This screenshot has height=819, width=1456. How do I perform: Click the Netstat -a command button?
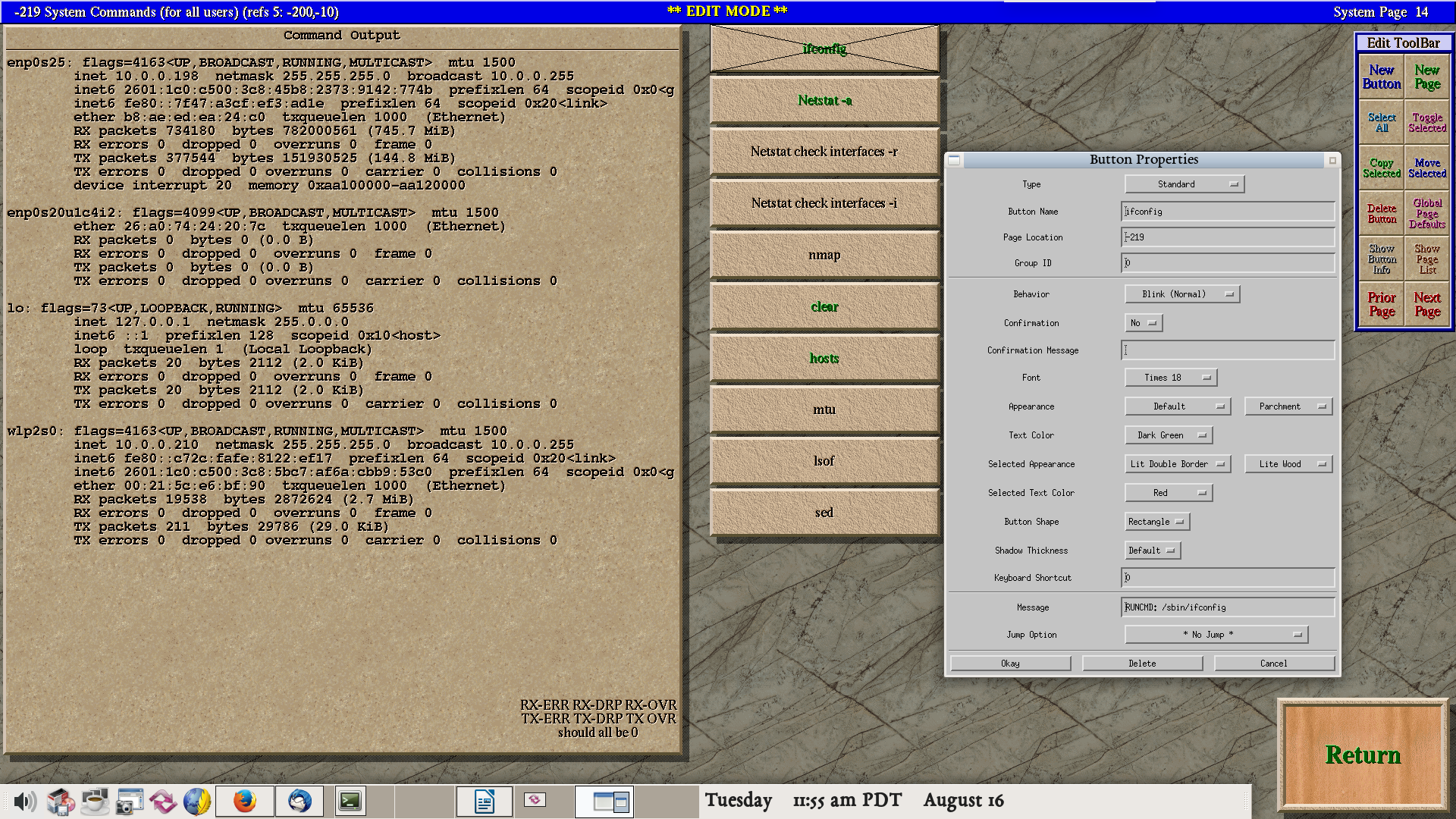[824, 101]
